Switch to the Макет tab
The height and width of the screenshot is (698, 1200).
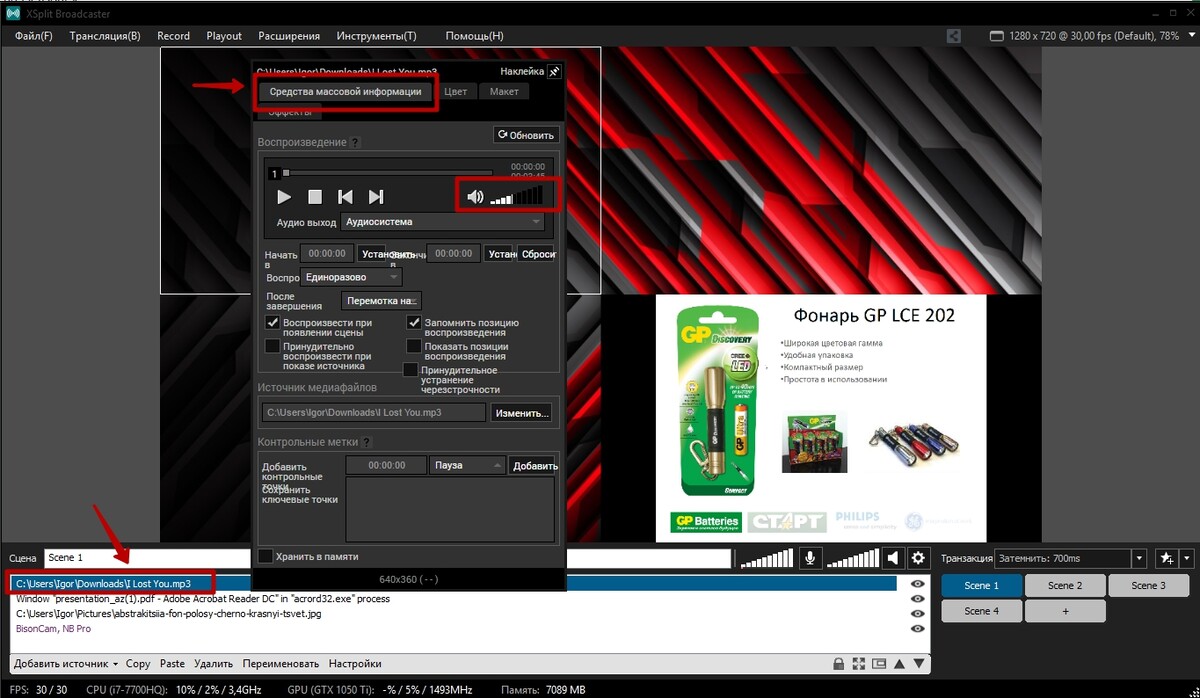click(504, 92)
